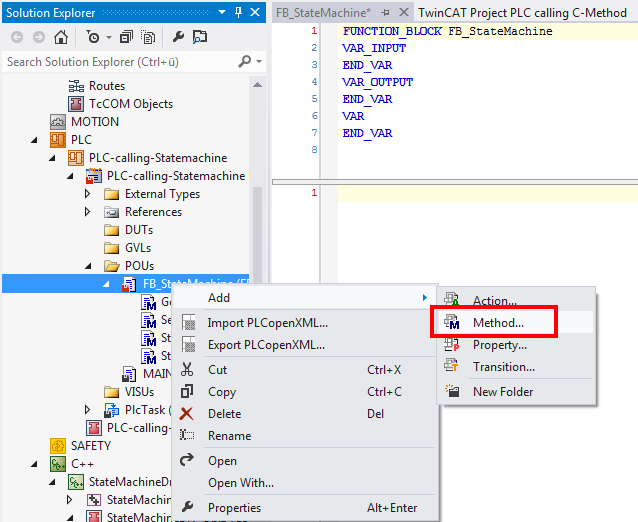This screenshot has height=522, width=638.
Task: Click the C++ node icon
Action: pyautogui.click(x=58, y=464)
